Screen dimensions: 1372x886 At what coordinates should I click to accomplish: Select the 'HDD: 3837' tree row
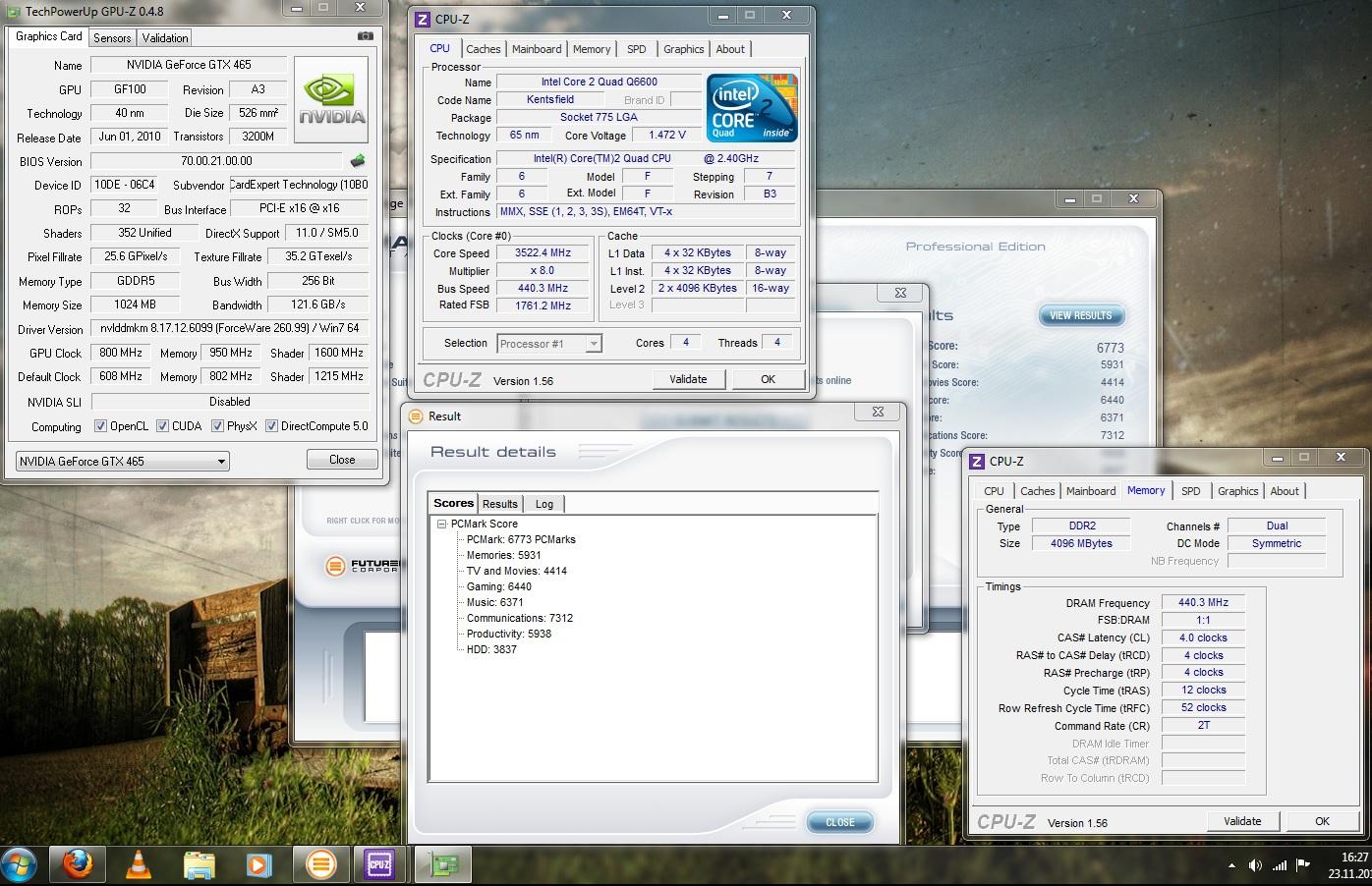tap(491, 649)
